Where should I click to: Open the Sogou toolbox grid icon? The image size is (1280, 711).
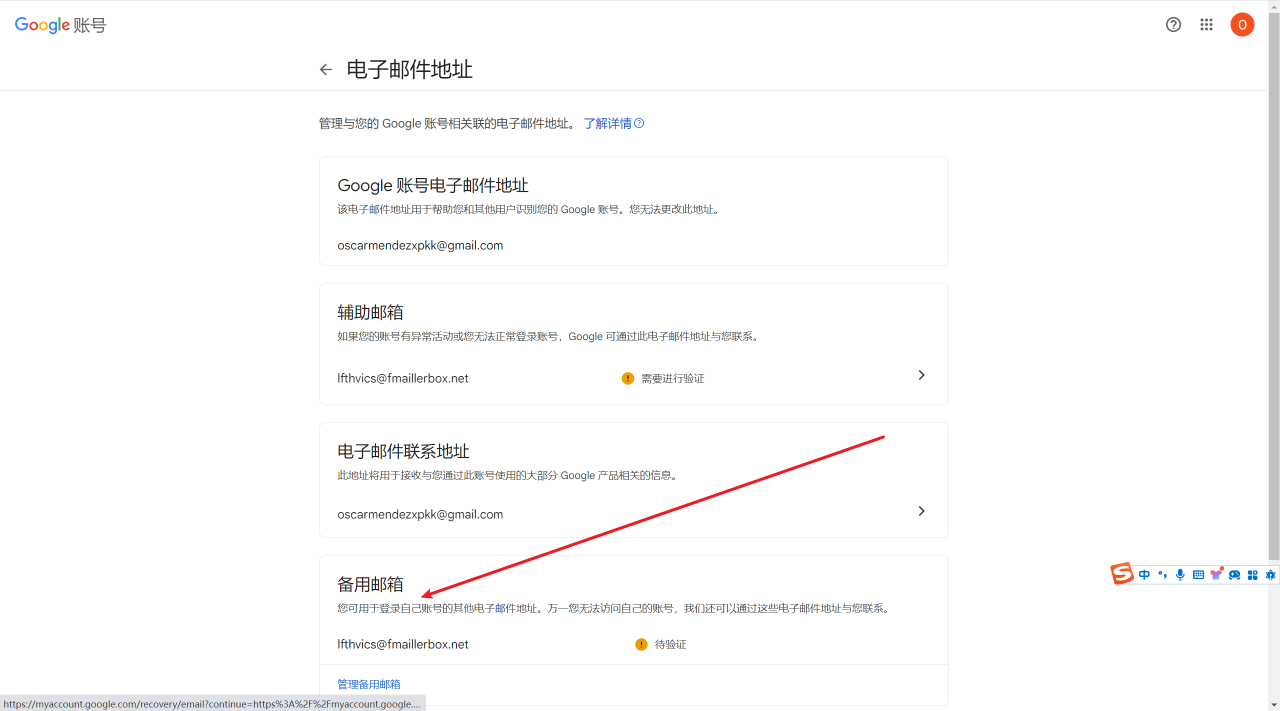[x=1252, y=575]
